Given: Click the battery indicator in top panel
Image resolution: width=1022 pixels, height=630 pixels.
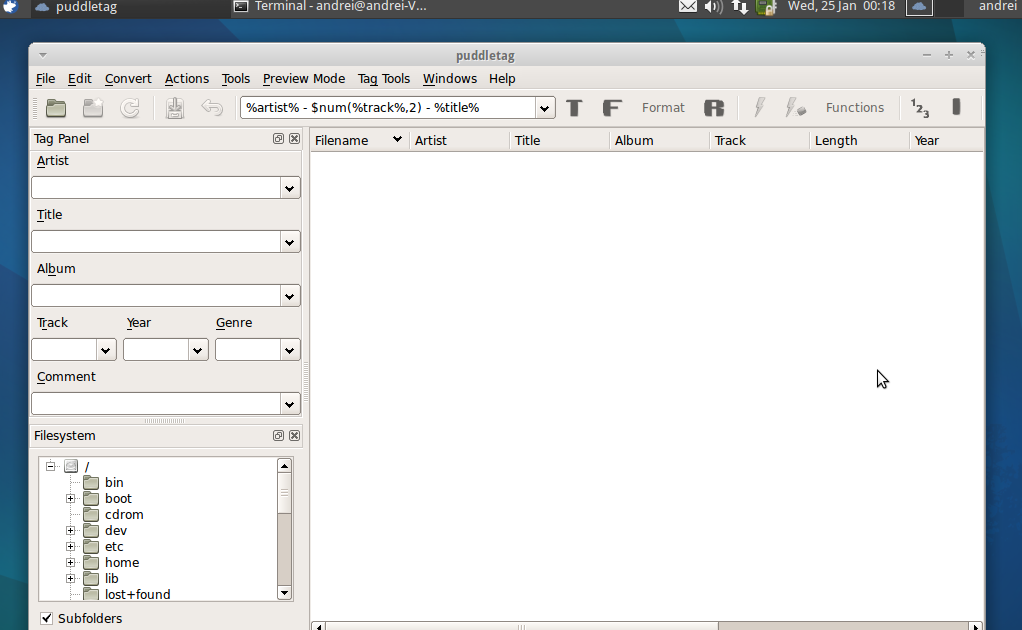Looking at the screenshot, I should (766, 7).
